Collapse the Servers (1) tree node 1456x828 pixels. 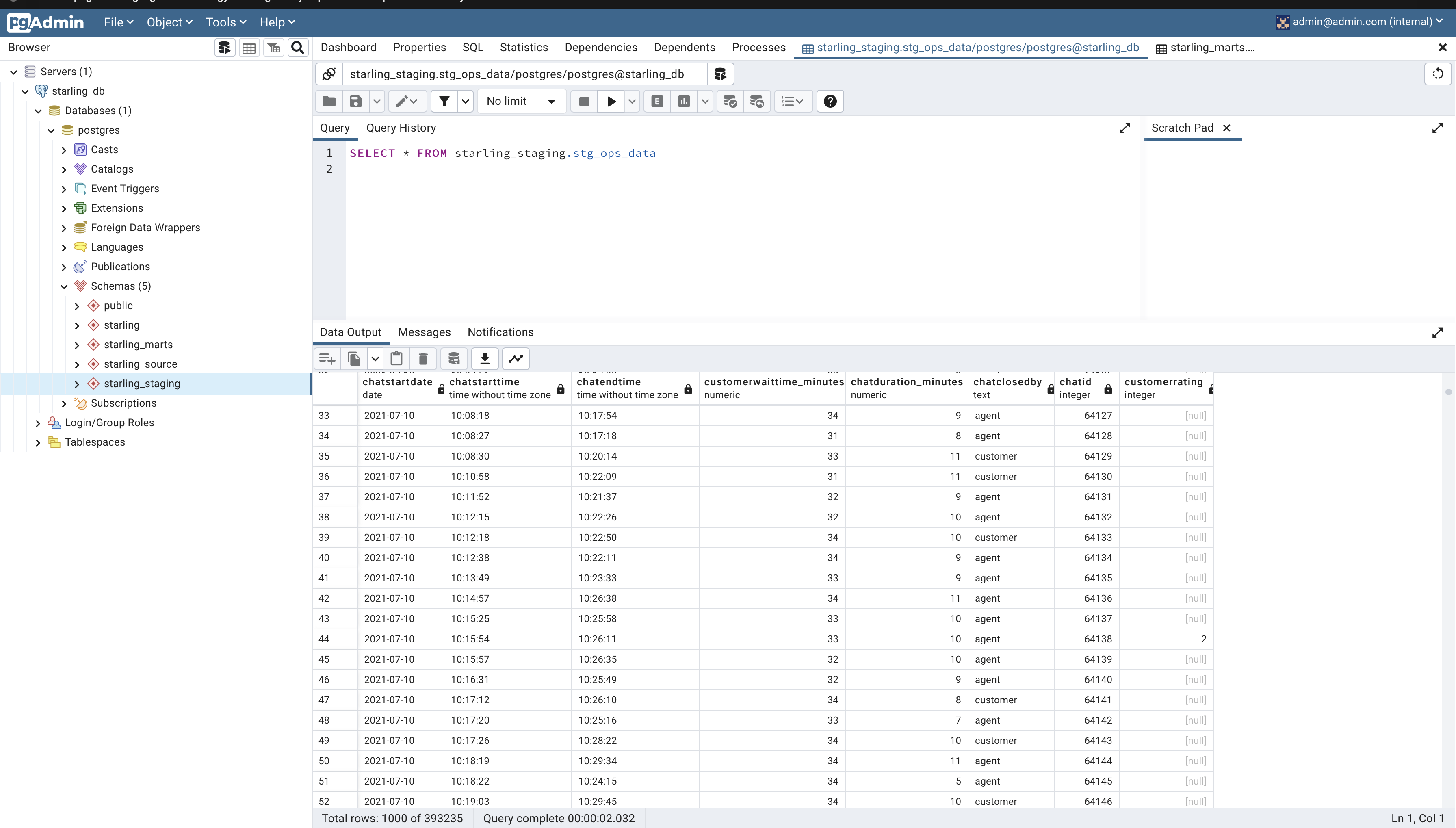14,72
